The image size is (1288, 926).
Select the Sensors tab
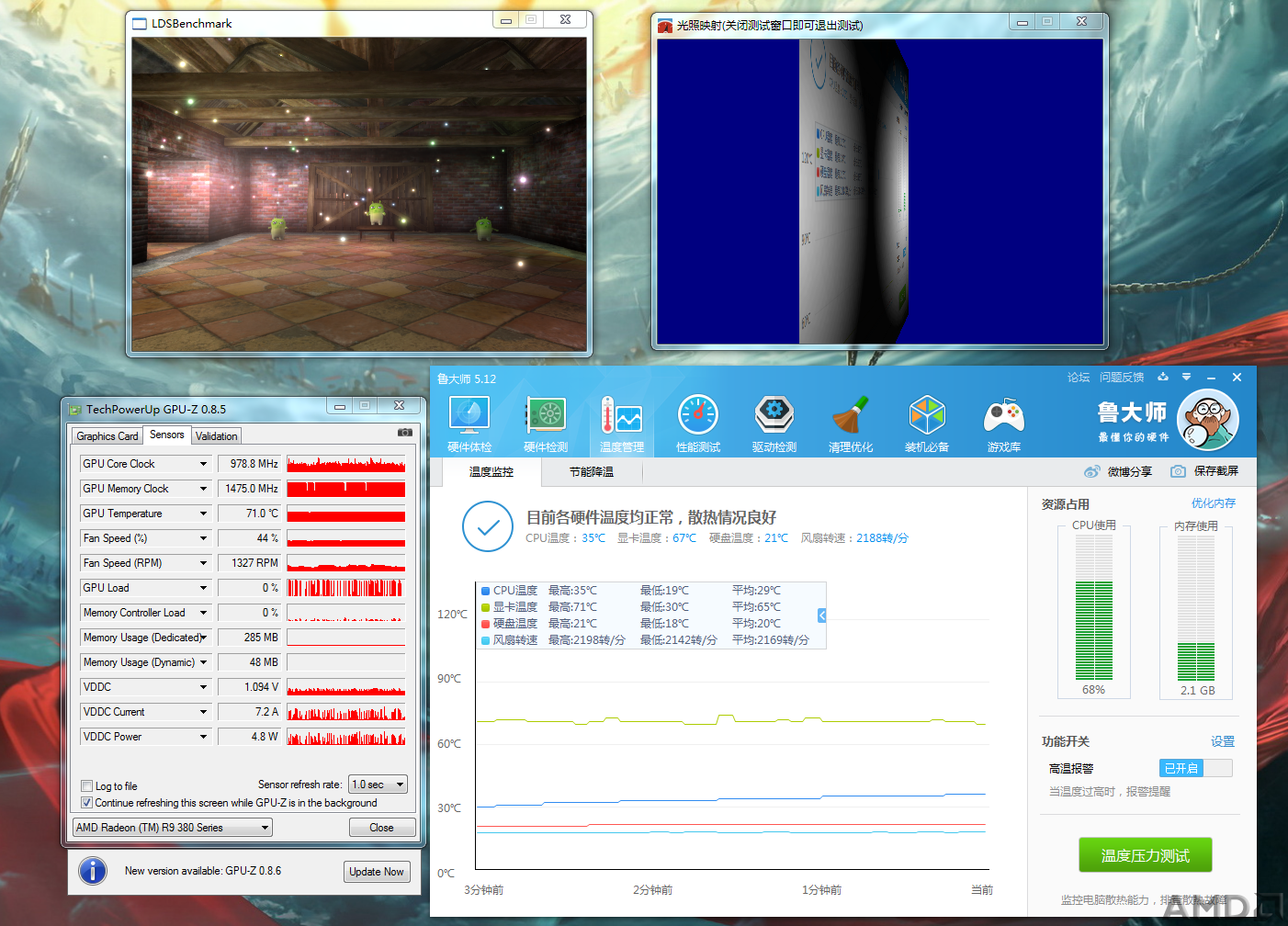(167, 435)
